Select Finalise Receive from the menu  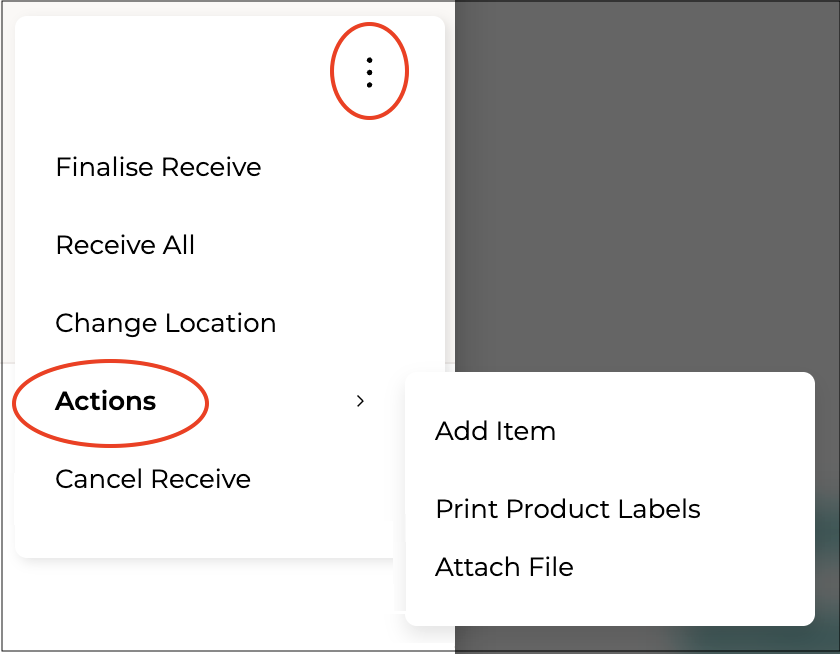tap(158, 167)
